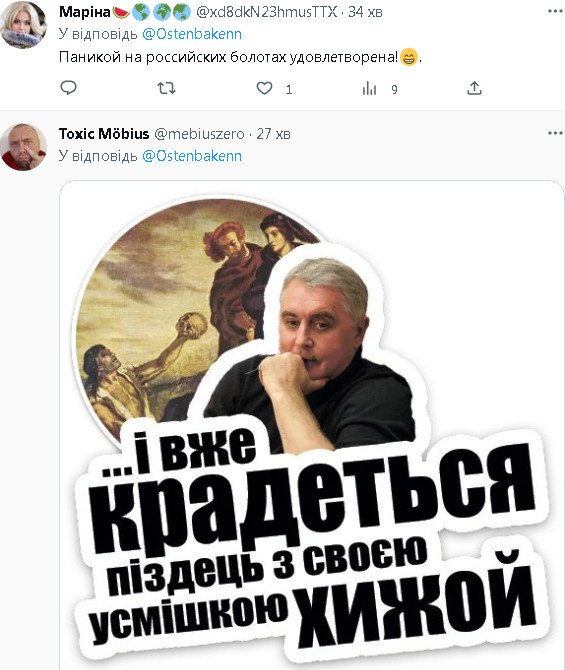Open Маріна's profile avatar

tap(24, 25)
